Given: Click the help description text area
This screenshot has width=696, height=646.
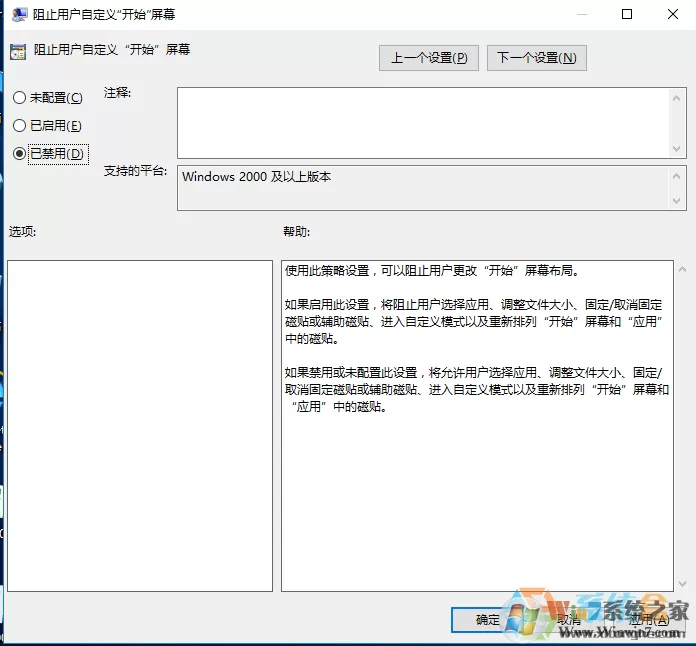Looking at the screenshot, I should tap(477, 426).
